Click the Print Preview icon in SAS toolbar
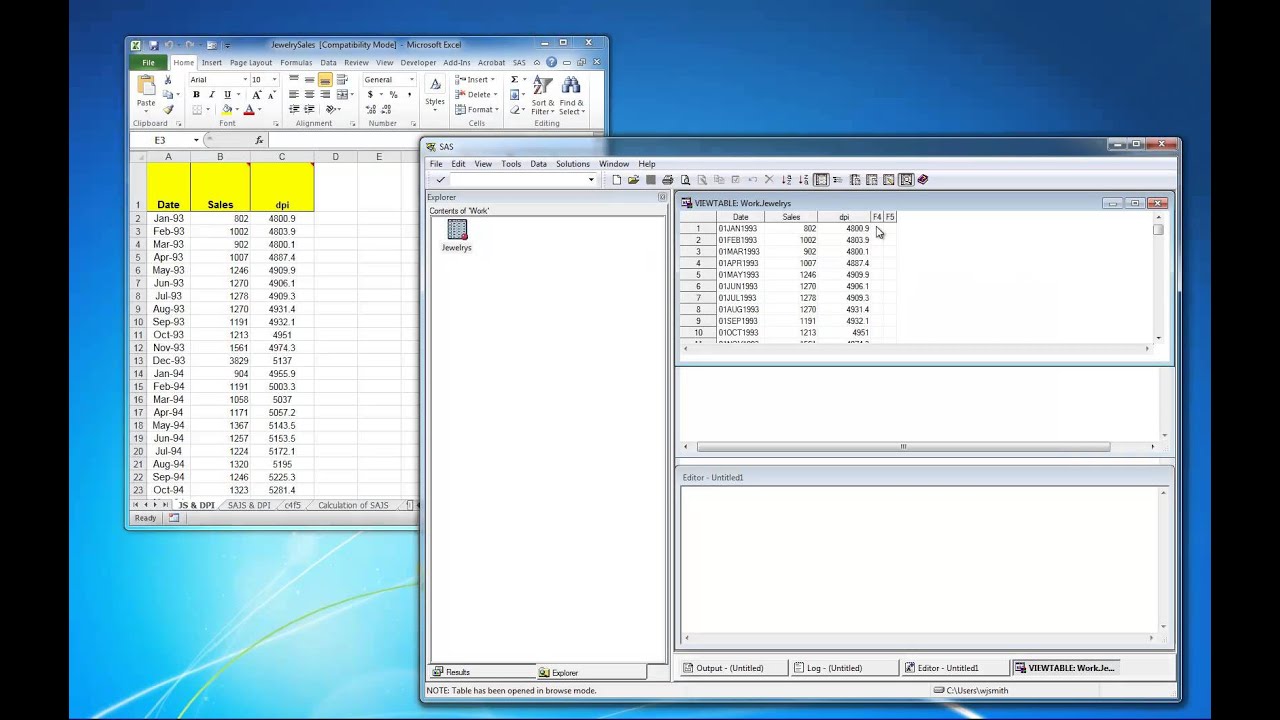 pos(685,180)
